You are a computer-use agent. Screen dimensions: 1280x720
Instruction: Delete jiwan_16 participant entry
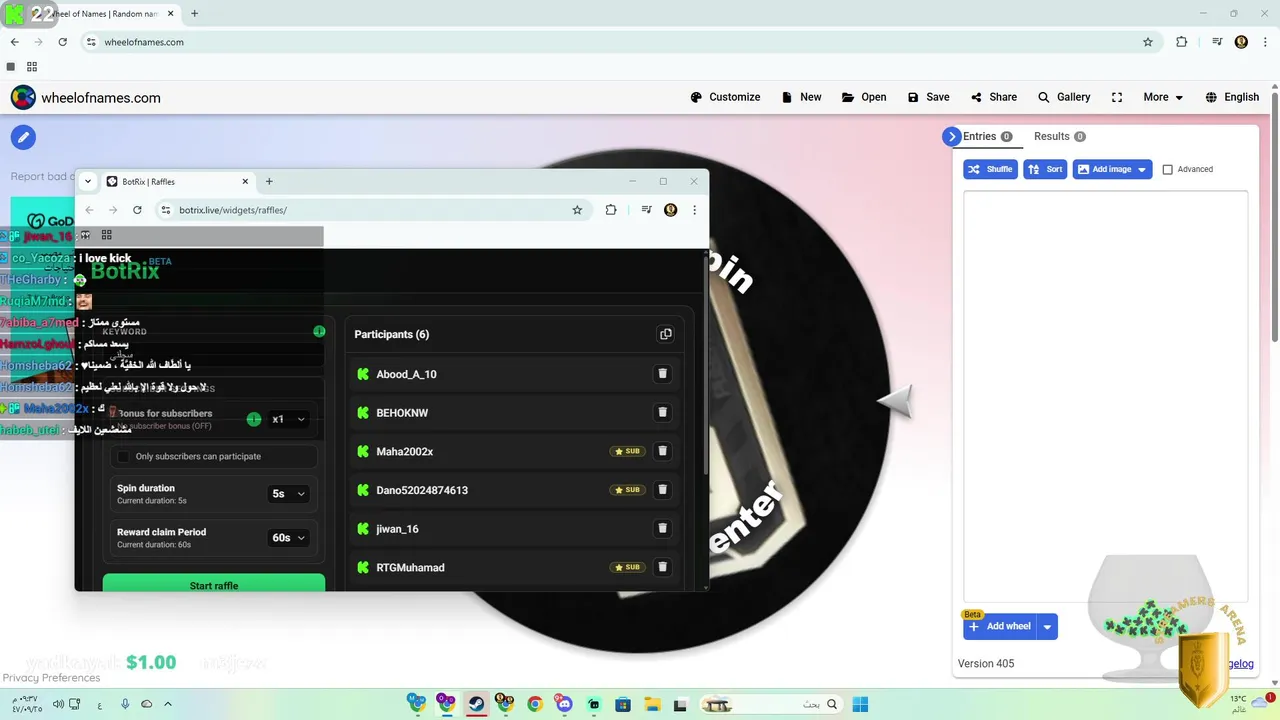tap(662, 528)
